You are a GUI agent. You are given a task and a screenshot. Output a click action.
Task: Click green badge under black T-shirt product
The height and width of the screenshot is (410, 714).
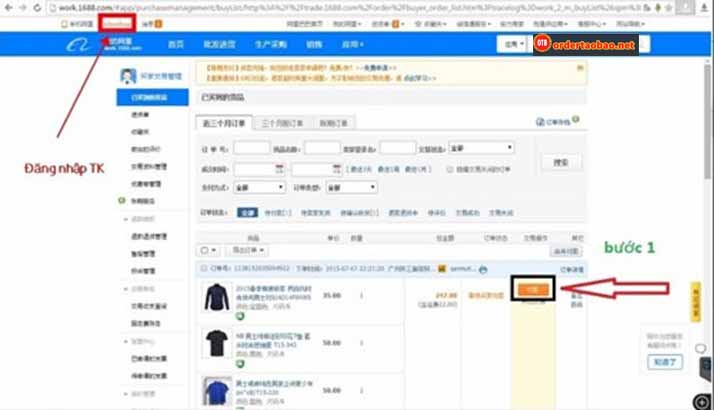pyautogui.click(x=240, y=364)
